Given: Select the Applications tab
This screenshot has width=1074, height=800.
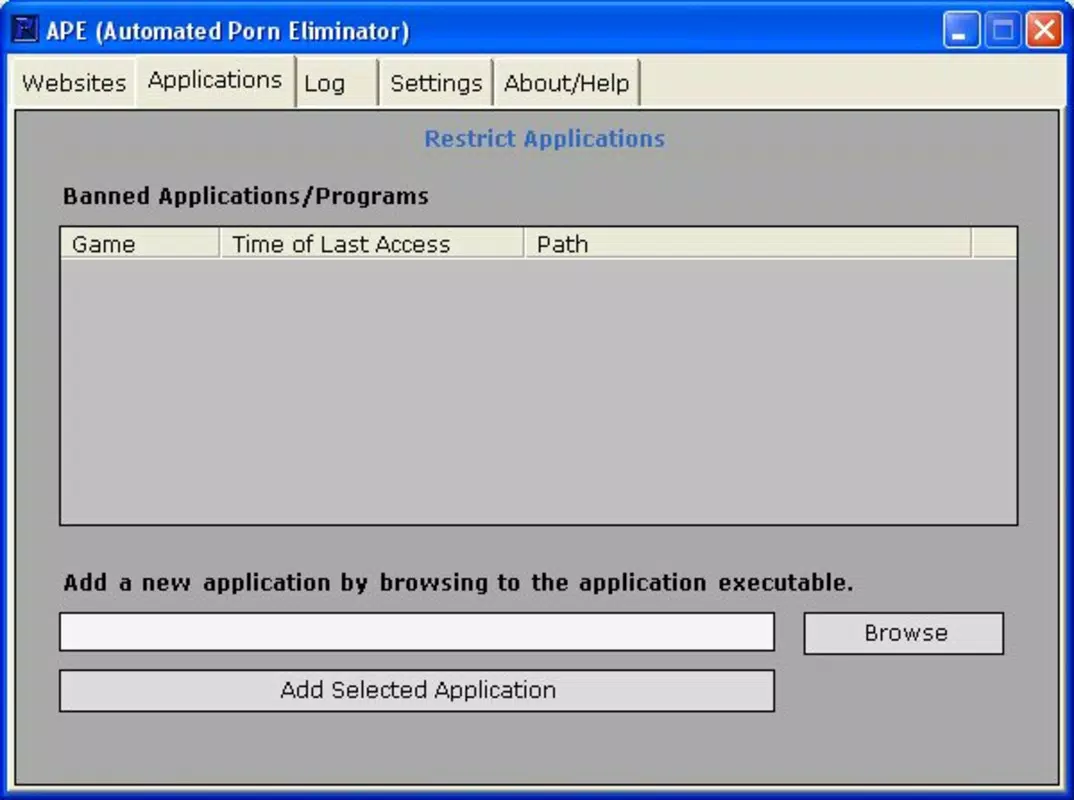Looking at the screenshot, I should tap(215, 81).
